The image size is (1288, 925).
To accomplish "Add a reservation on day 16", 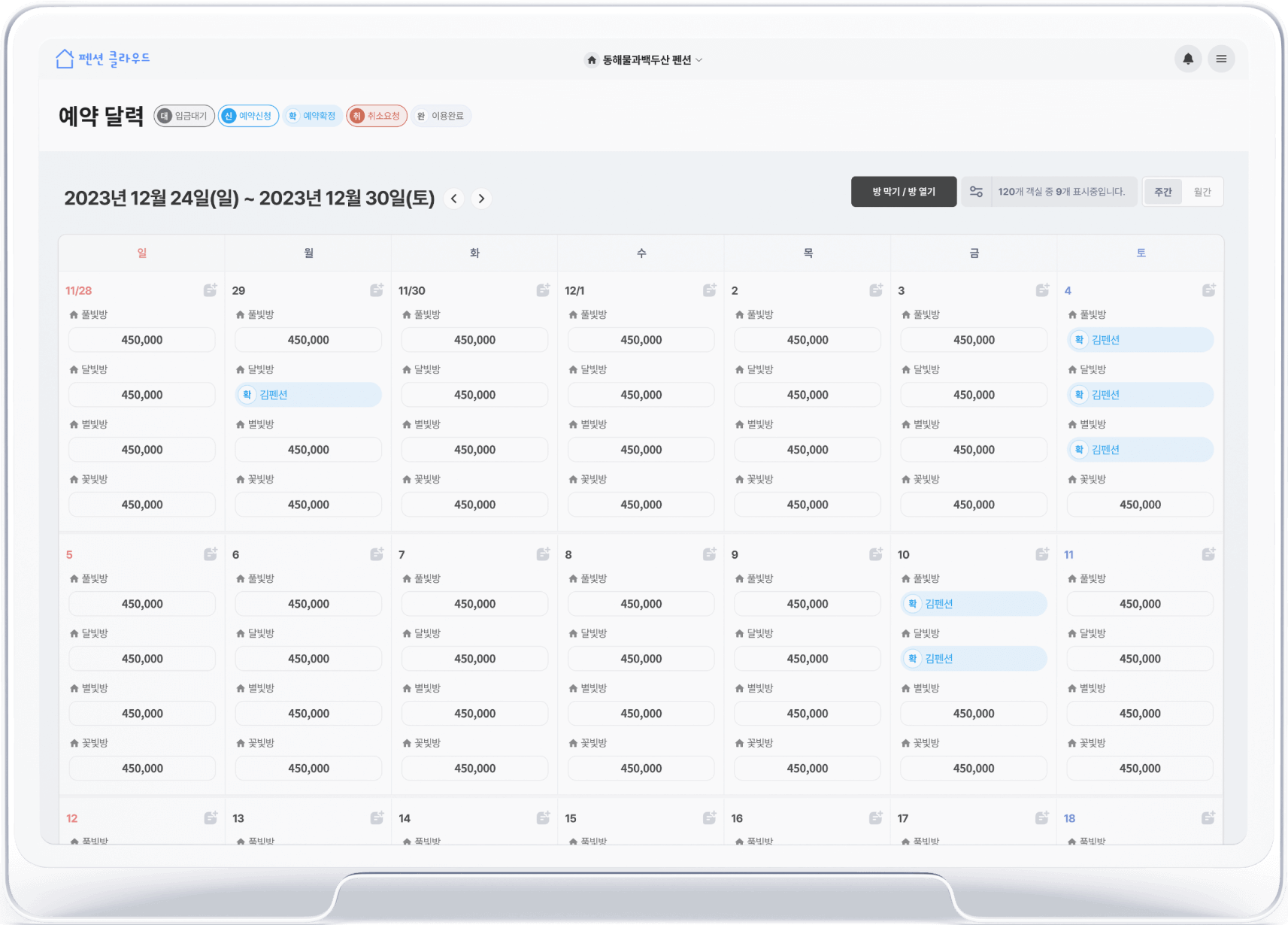I will pos(876,818).
